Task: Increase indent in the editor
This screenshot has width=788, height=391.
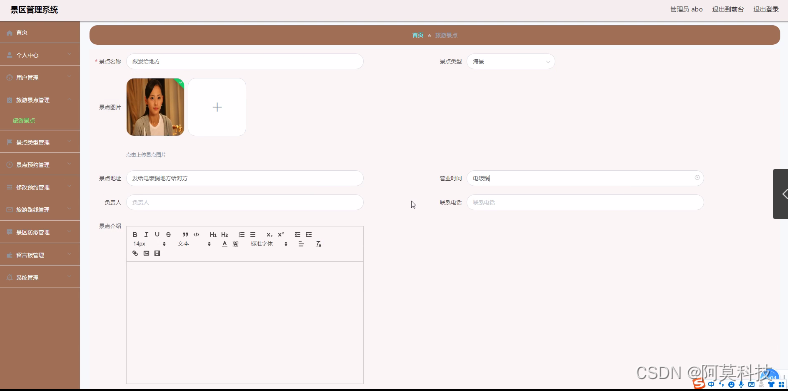Action: click(x=309, y=235)
